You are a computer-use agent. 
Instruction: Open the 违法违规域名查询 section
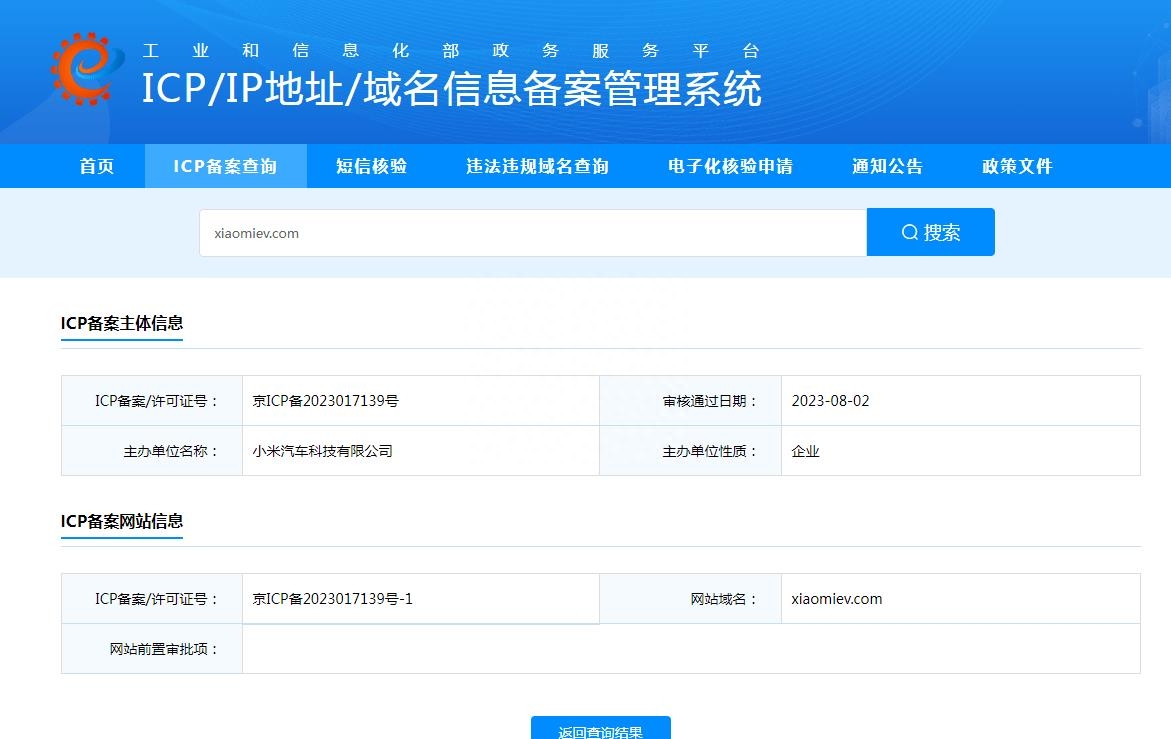536,166
